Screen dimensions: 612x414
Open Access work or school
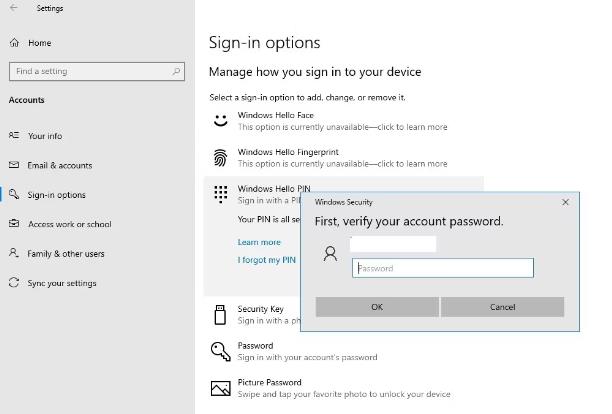click(69, 224)
